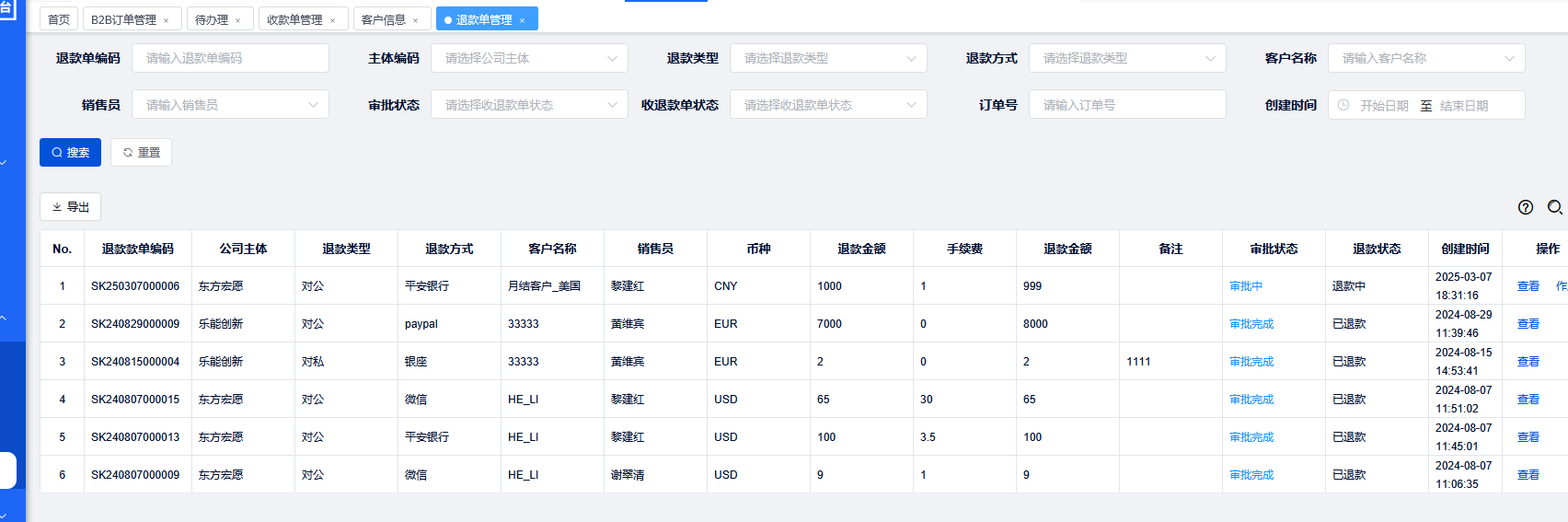
Task: Expand the 退款方式 dropdown
Action: click(x=1127, y=58)
